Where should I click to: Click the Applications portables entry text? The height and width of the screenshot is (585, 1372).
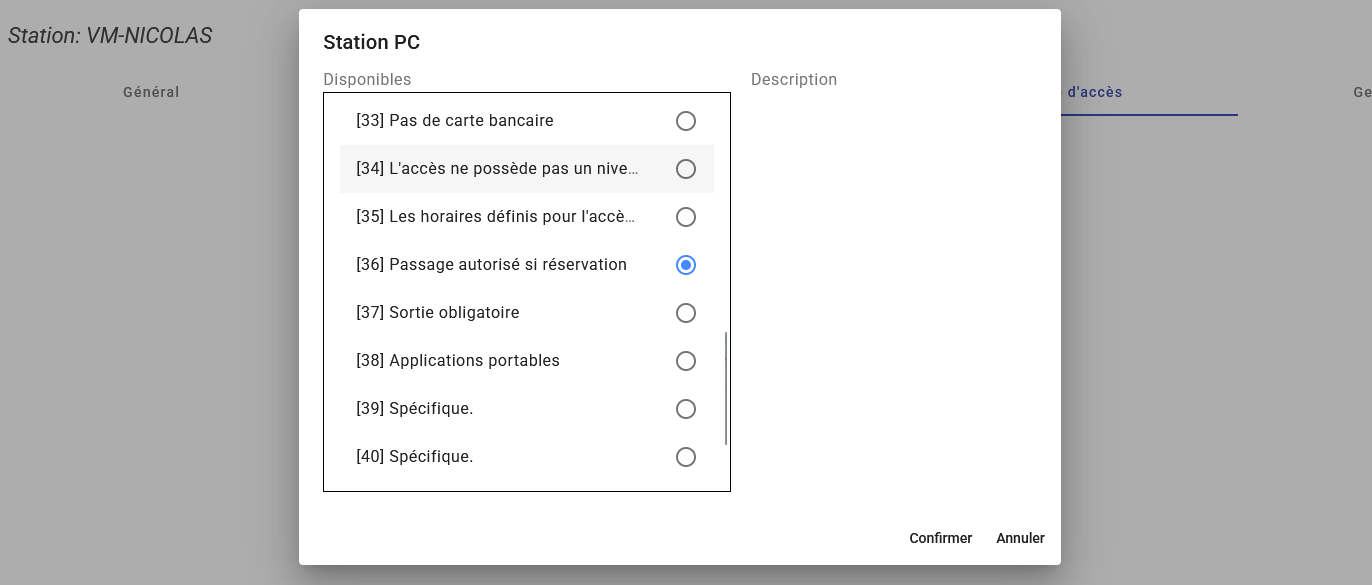point(458,361)
